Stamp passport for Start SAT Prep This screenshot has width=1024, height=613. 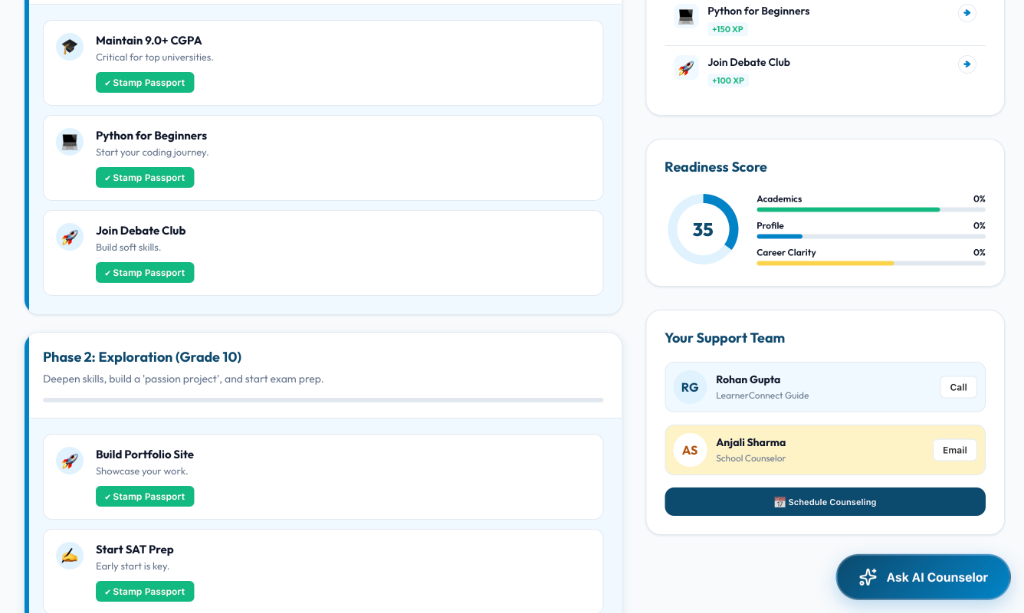point(145,592)
